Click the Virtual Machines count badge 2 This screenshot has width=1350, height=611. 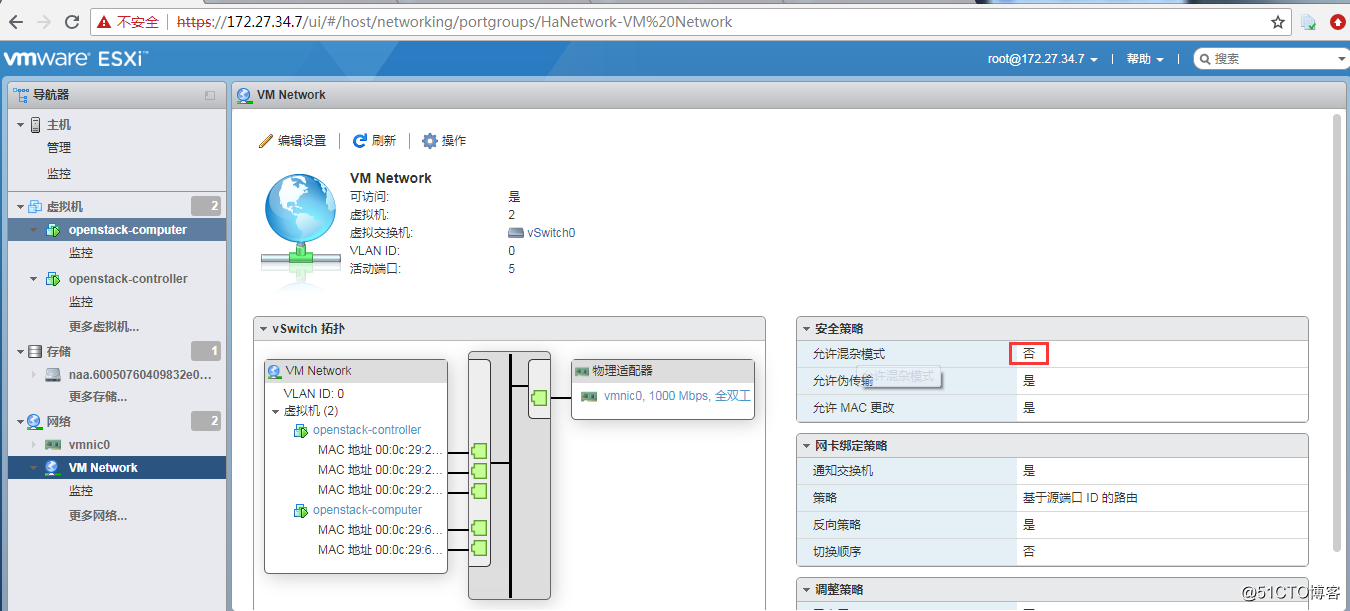coord(206,207)
